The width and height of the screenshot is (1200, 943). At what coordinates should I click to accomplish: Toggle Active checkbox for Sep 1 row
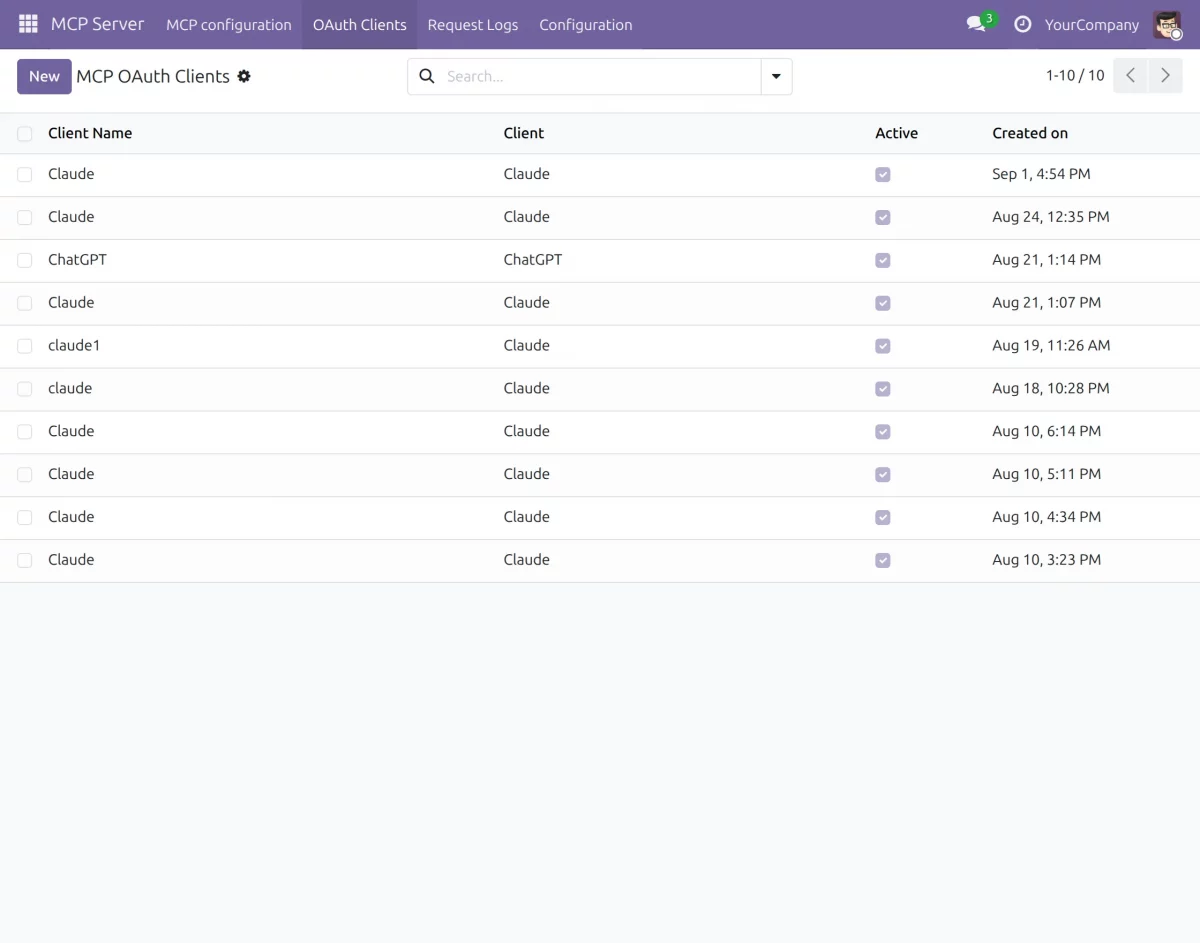point(882,174)
